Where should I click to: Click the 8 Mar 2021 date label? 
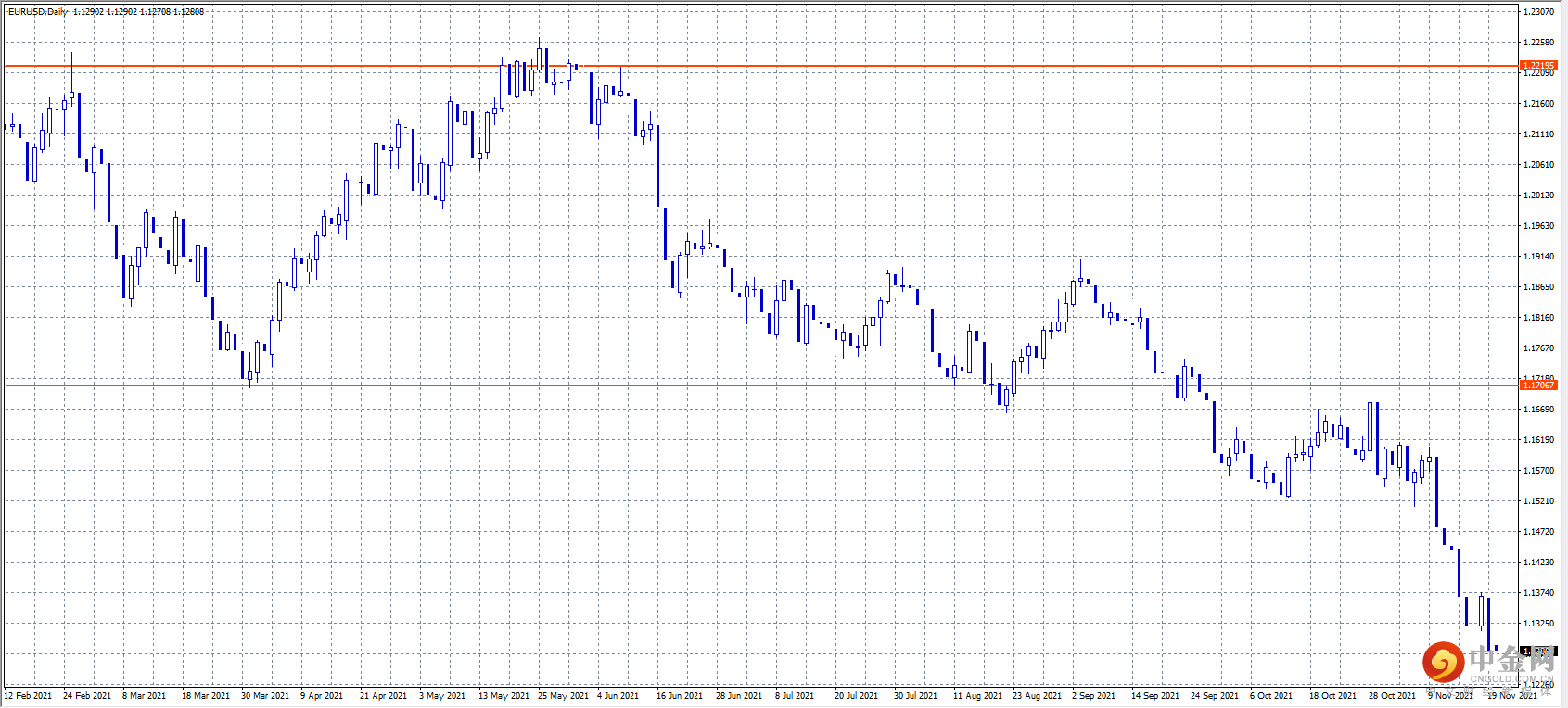(144, 696)
